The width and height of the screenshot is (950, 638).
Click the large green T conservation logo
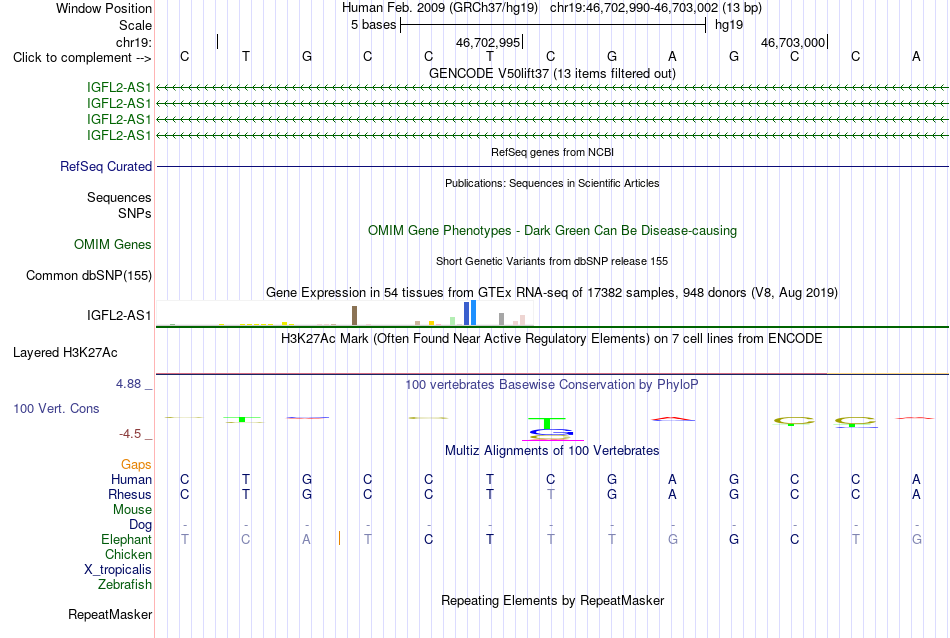[x=546, y=423]
